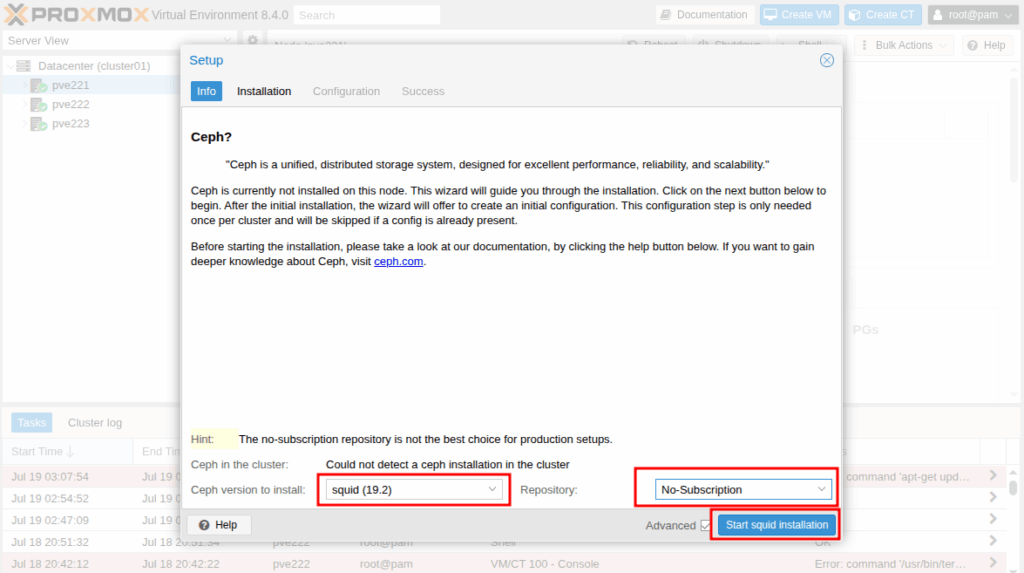Open the Server View selector
The width and height of the screenshot is (1024, 573).
(119, 41)
